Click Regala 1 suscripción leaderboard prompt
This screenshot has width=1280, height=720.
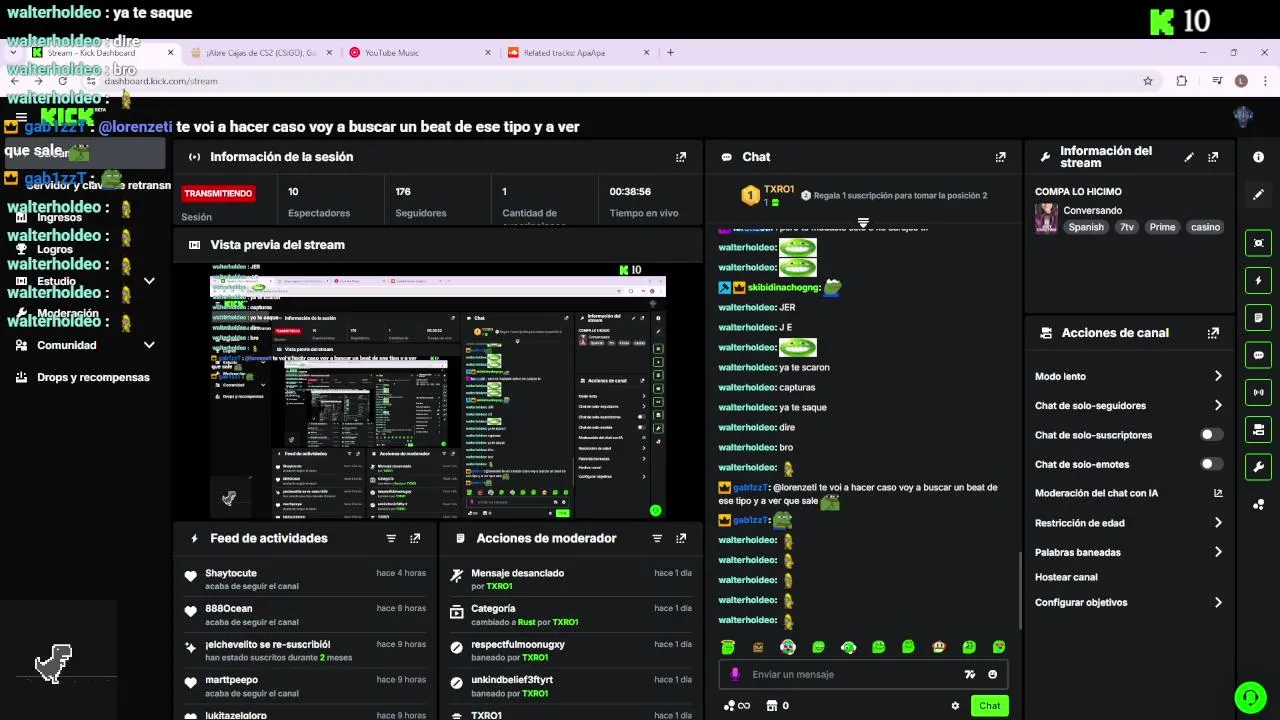click(894, 196)
